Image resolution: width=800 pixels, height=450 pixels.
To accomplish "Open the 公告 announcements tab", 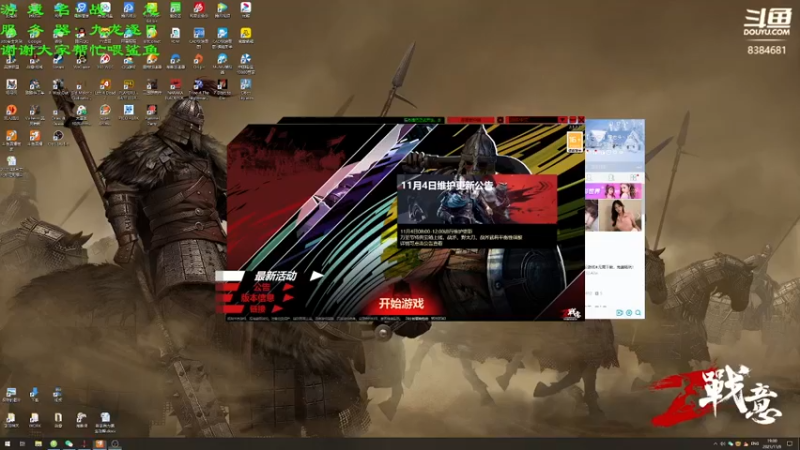I will coord(262,287).
